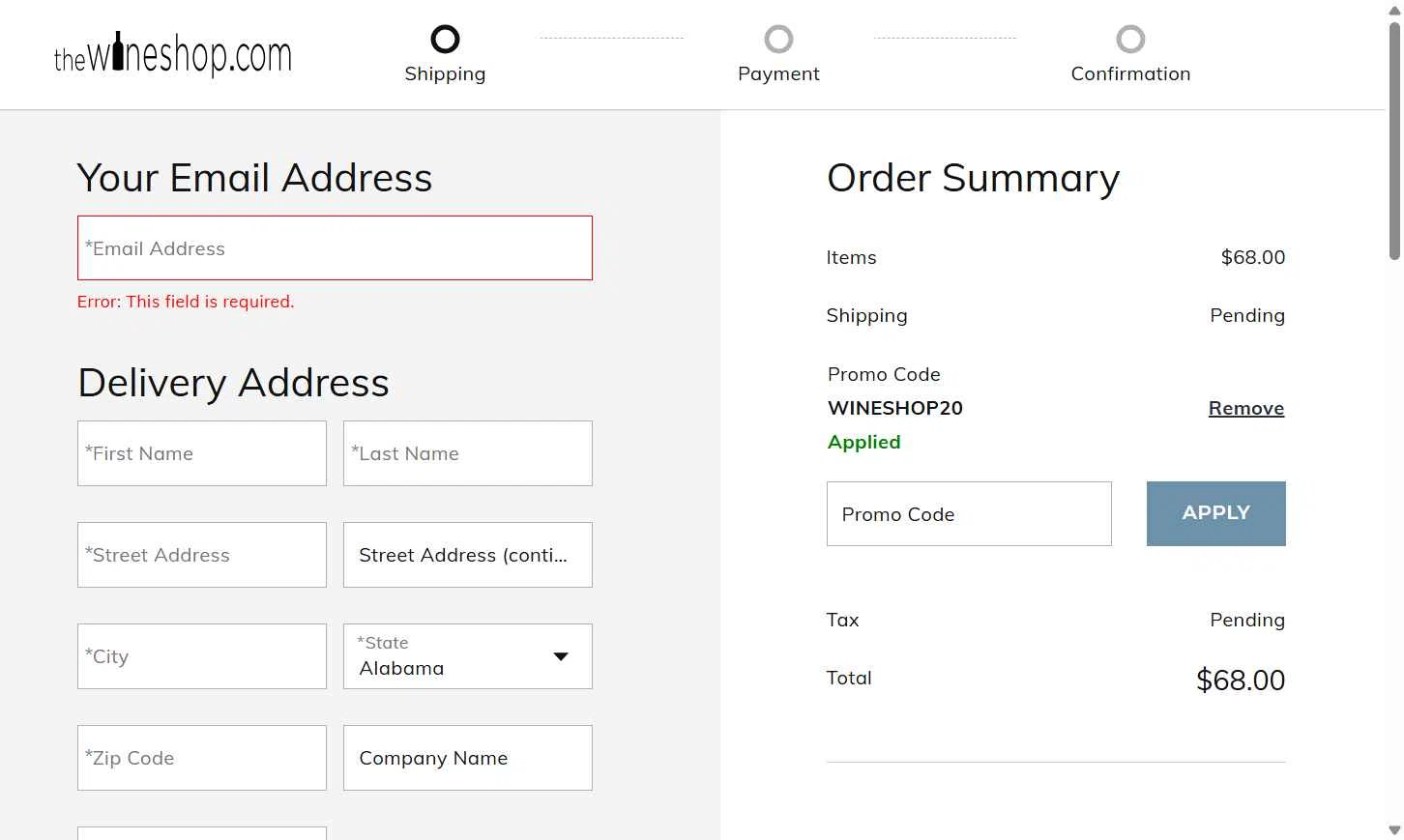The height and width of the screenshot is (840, 1404).
Task: Focus the Email Address field
Action: coord(335,248)
